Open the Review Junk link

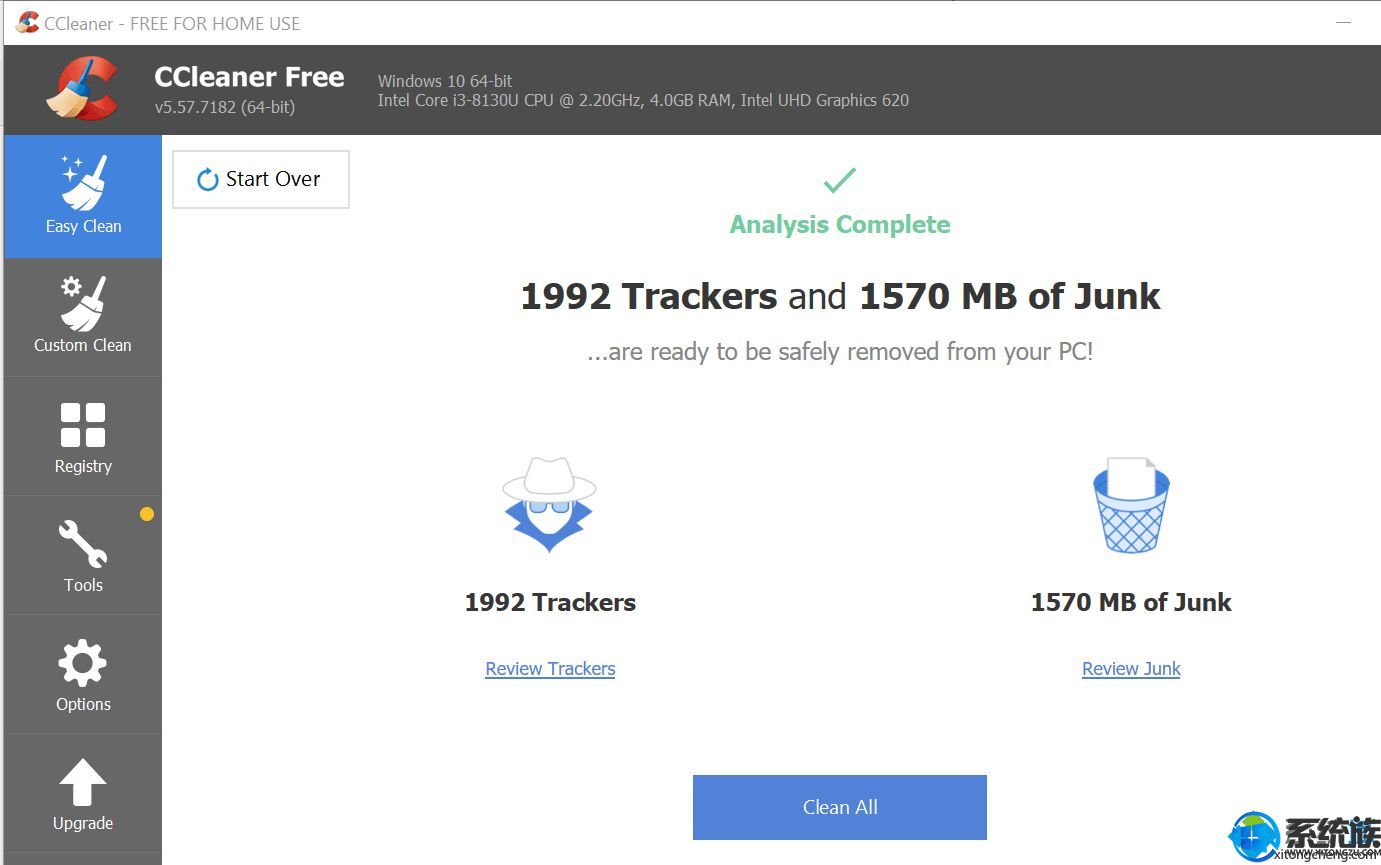coord(1131,669)
